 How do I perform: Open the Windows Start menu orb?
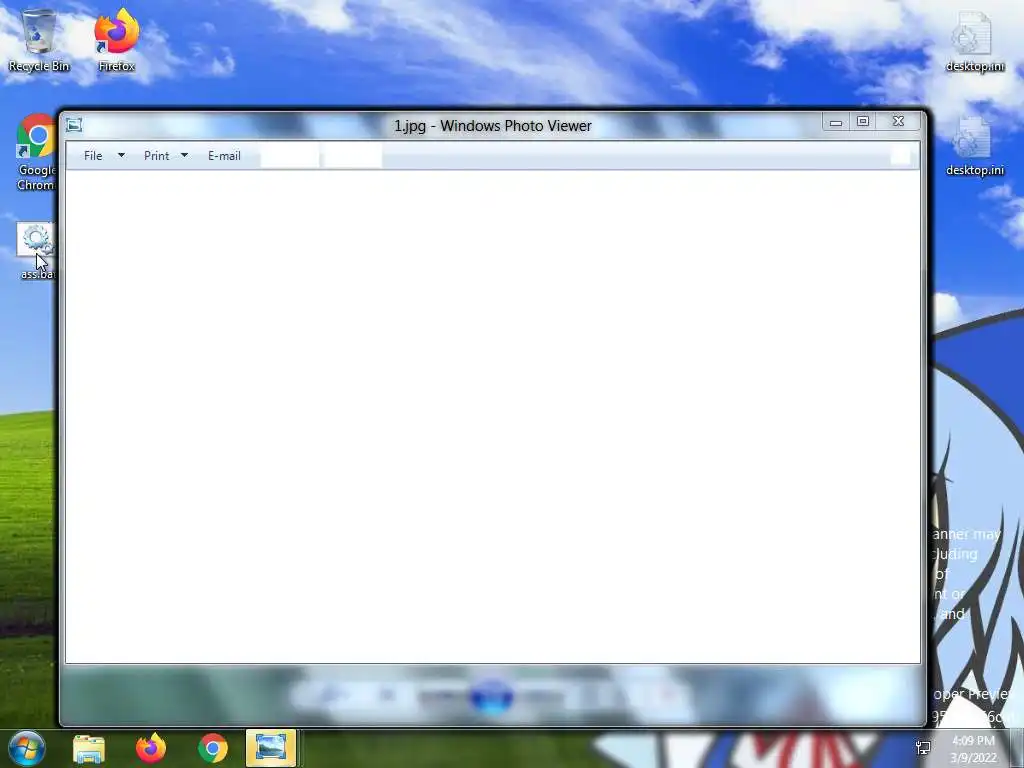27,748
